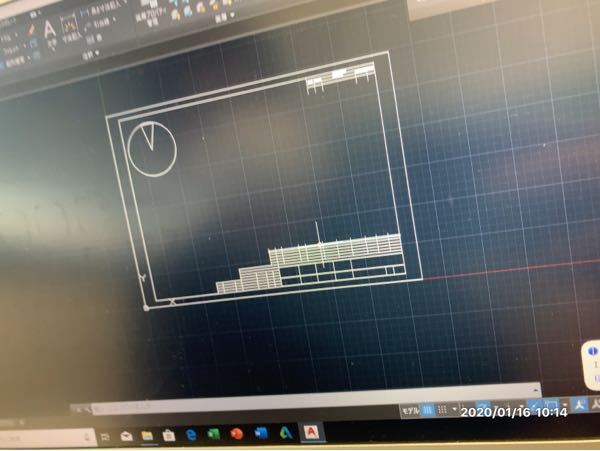Expand the snap settings dropdown arrow

coord(455,410)
